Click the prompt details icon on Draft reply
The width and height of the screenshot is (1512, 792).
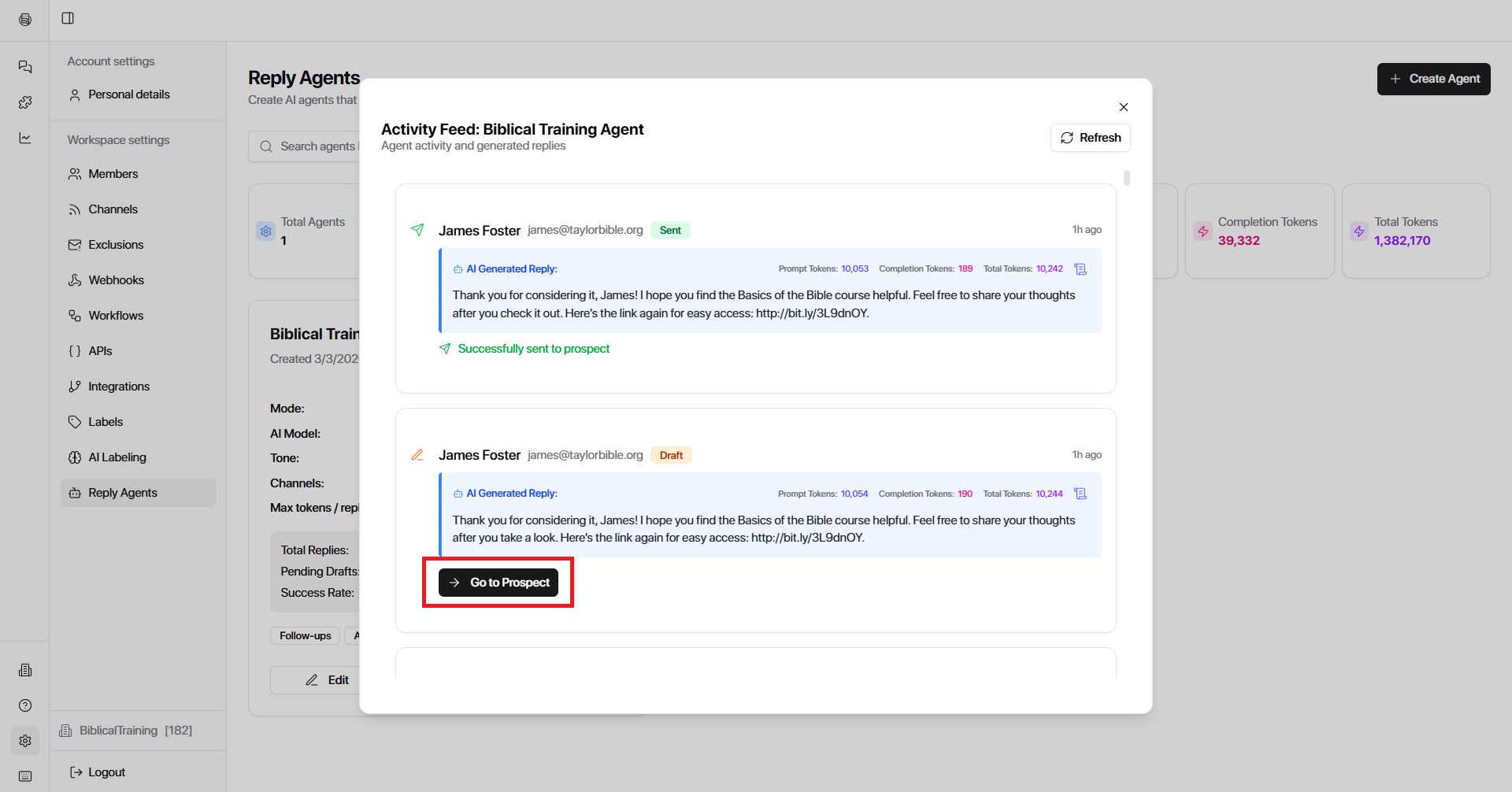click(1080, 494)
